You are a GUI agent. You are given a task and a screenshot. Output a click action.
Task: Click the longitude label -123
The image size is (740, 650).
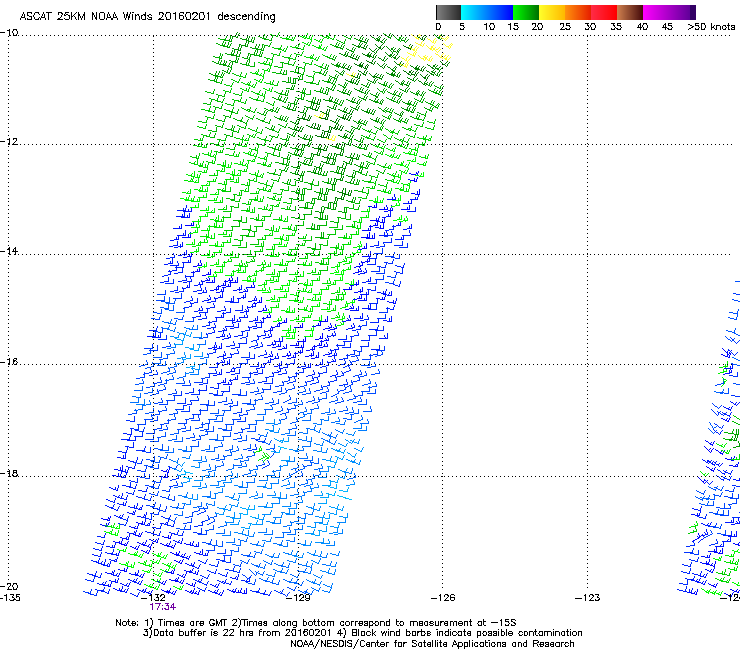(x=588, y=598)
